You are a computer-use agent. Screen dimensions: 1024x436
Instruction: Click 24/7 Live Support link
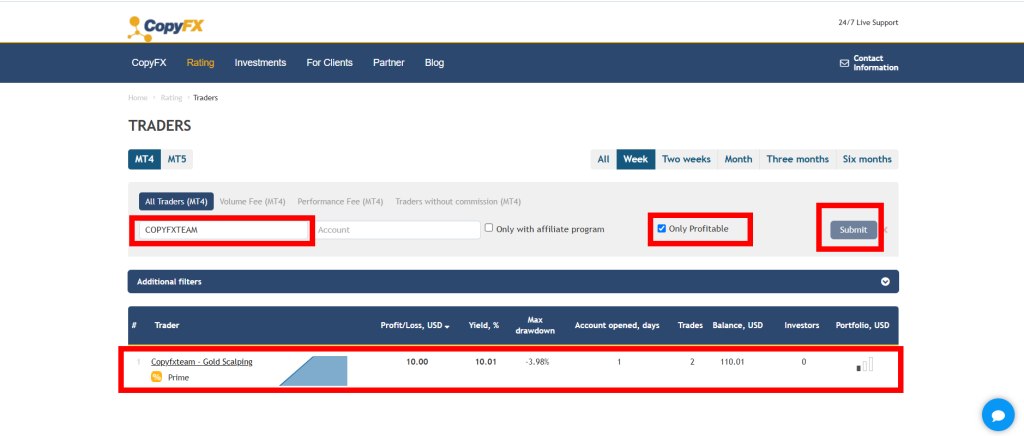tap(868, 22)
